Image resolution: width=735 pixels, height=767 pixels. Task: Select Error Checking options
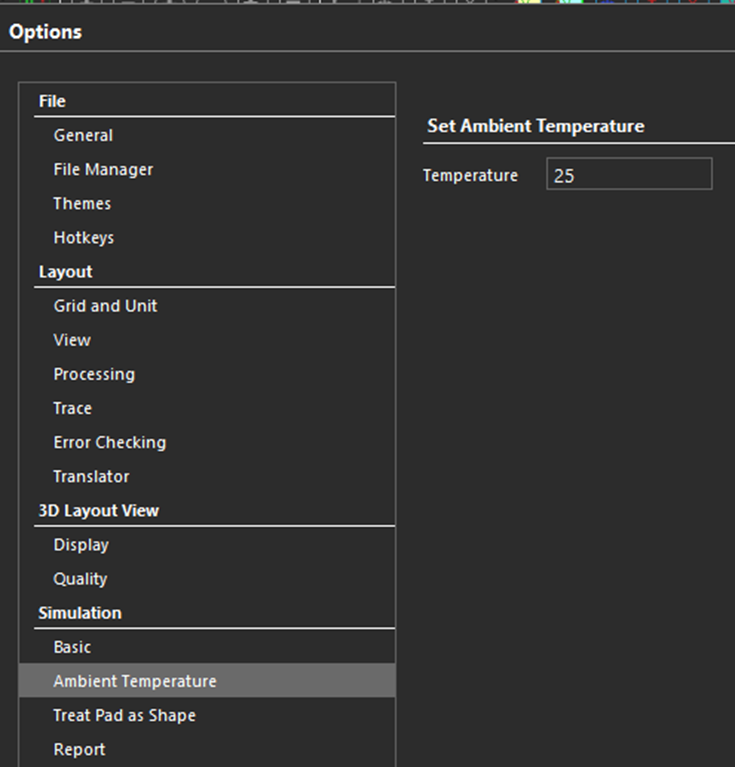(207, 443)
